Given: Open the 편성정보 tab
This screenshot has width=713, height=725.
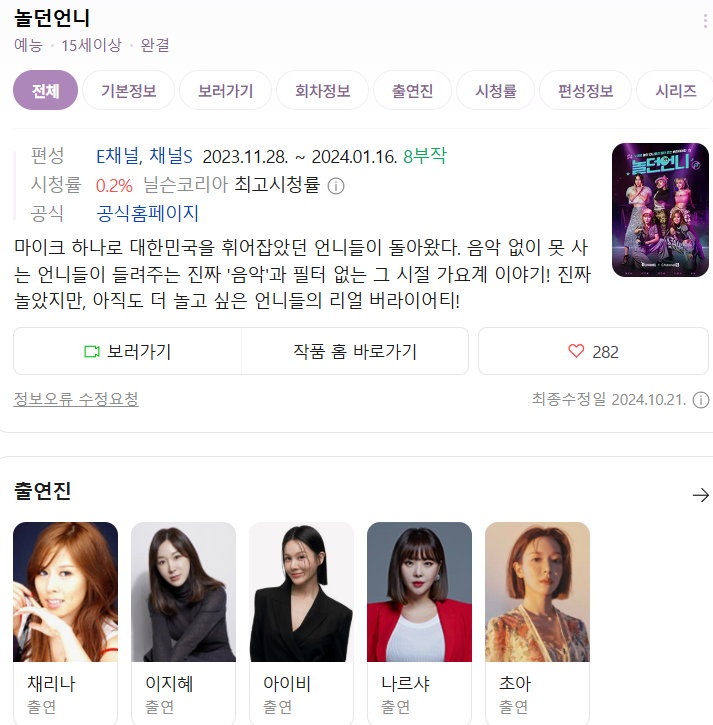Looking at the screenshot, I should (x=585, y=90).
